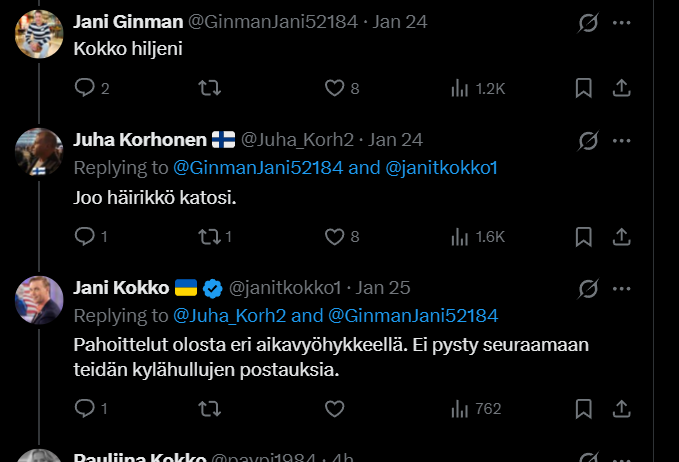Open Grok icon on Jani Ginman's post
Image resolution: width=679 pixels, height=462 pixels.
click(589, 22)
